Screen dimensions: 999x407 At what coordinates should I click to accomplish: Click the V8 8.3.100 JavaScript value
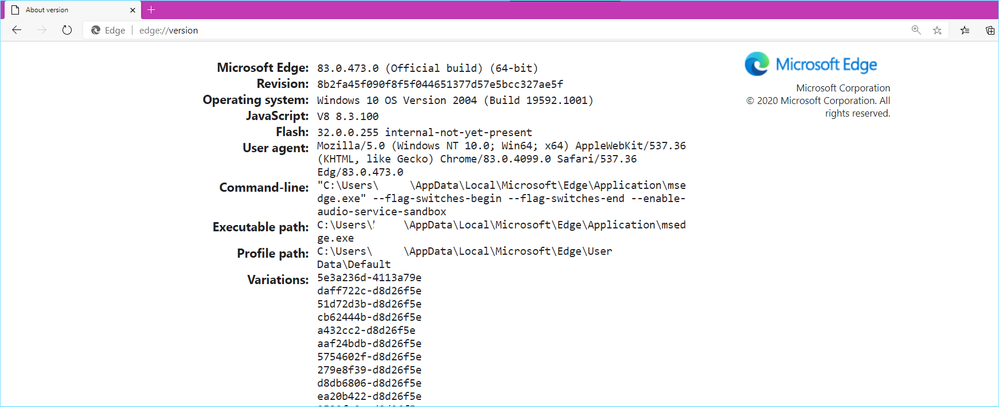[x=347, y=117]
